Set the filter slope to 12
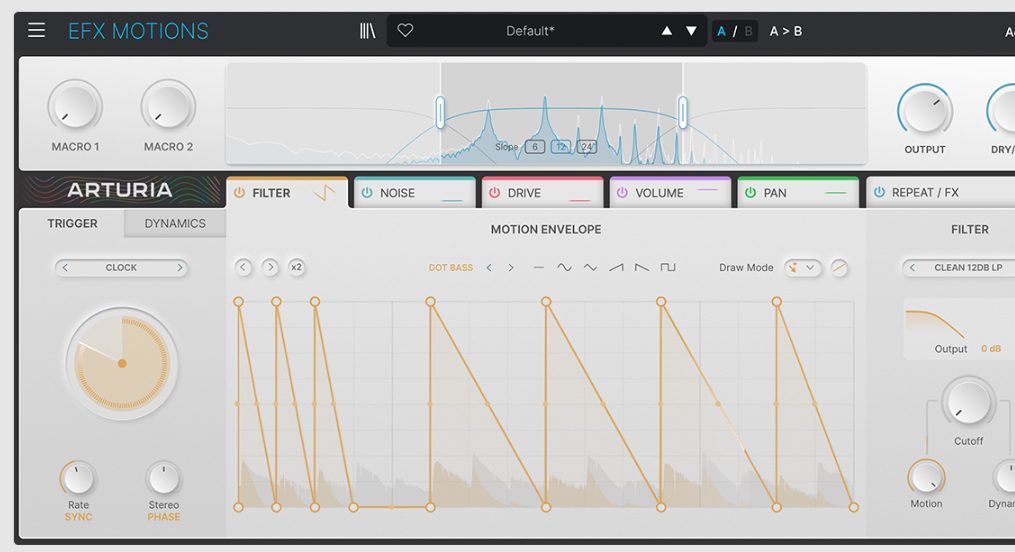 tap(561, 147)
